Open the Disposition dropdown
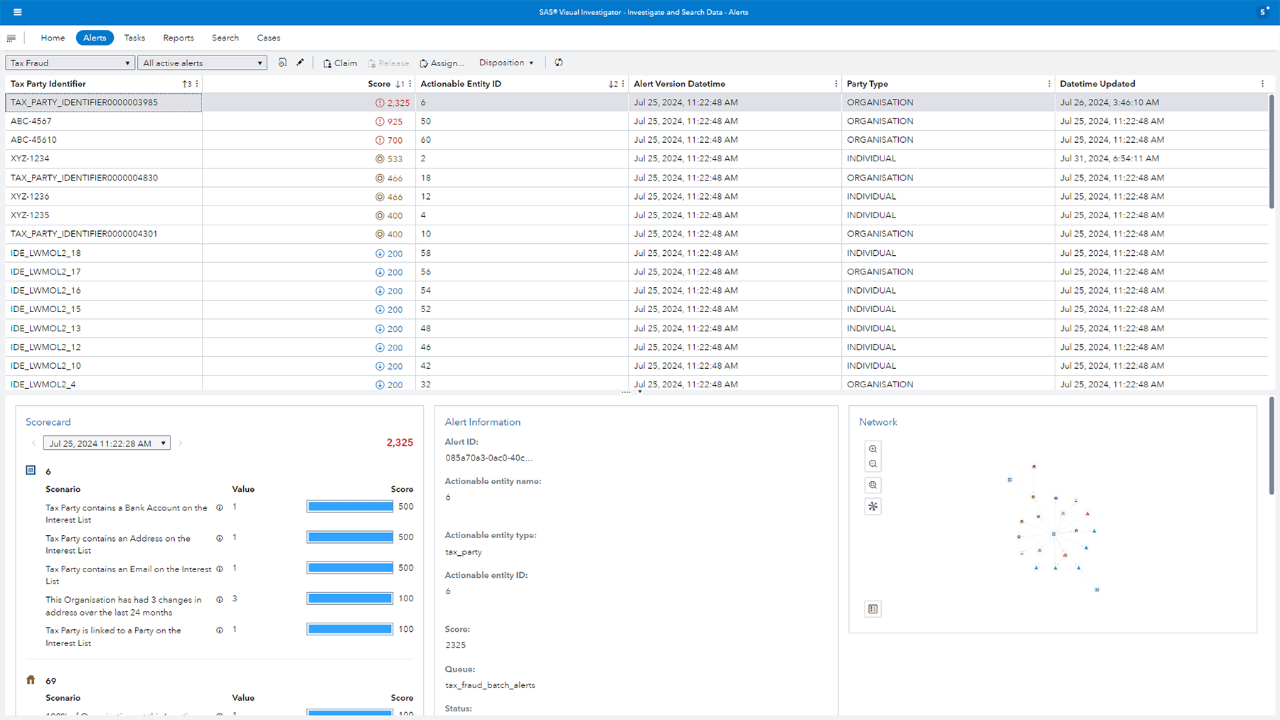 (506, 62)
